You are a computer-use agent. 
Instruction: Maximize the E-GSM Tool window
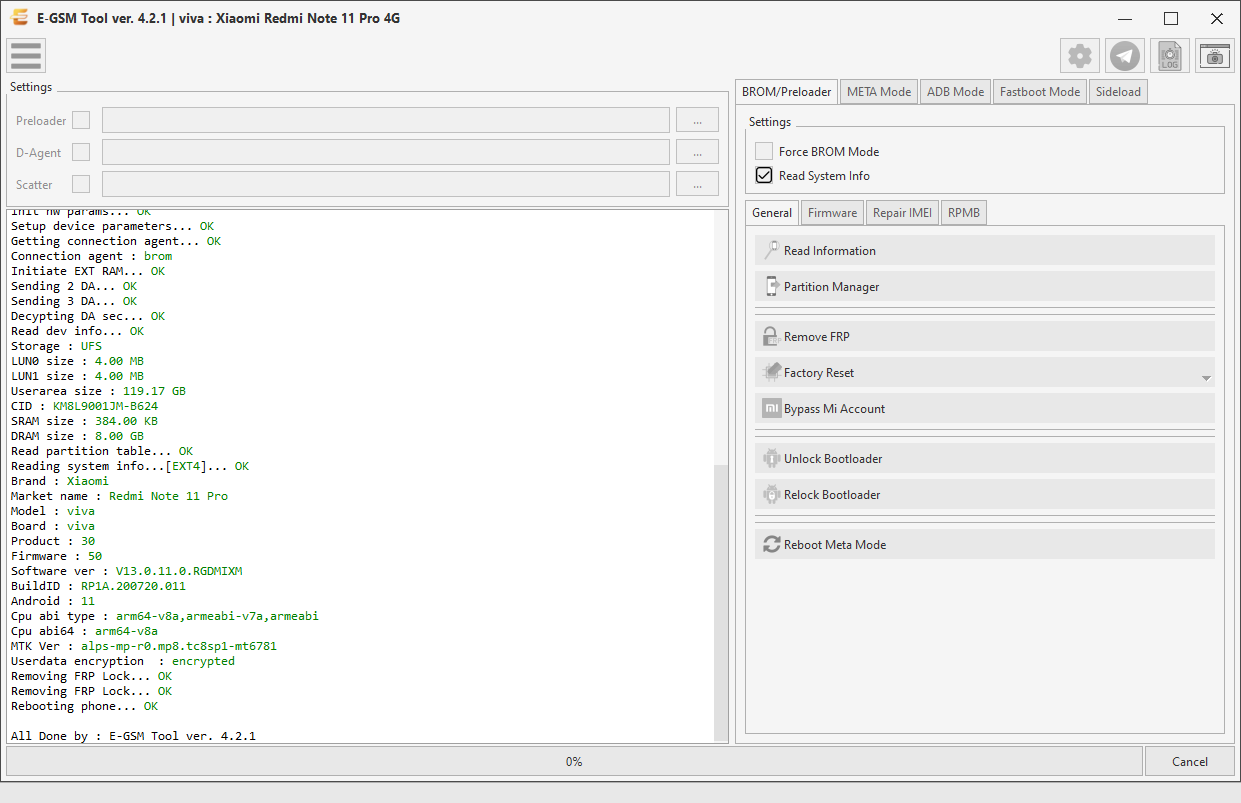tap(1171, 18)
